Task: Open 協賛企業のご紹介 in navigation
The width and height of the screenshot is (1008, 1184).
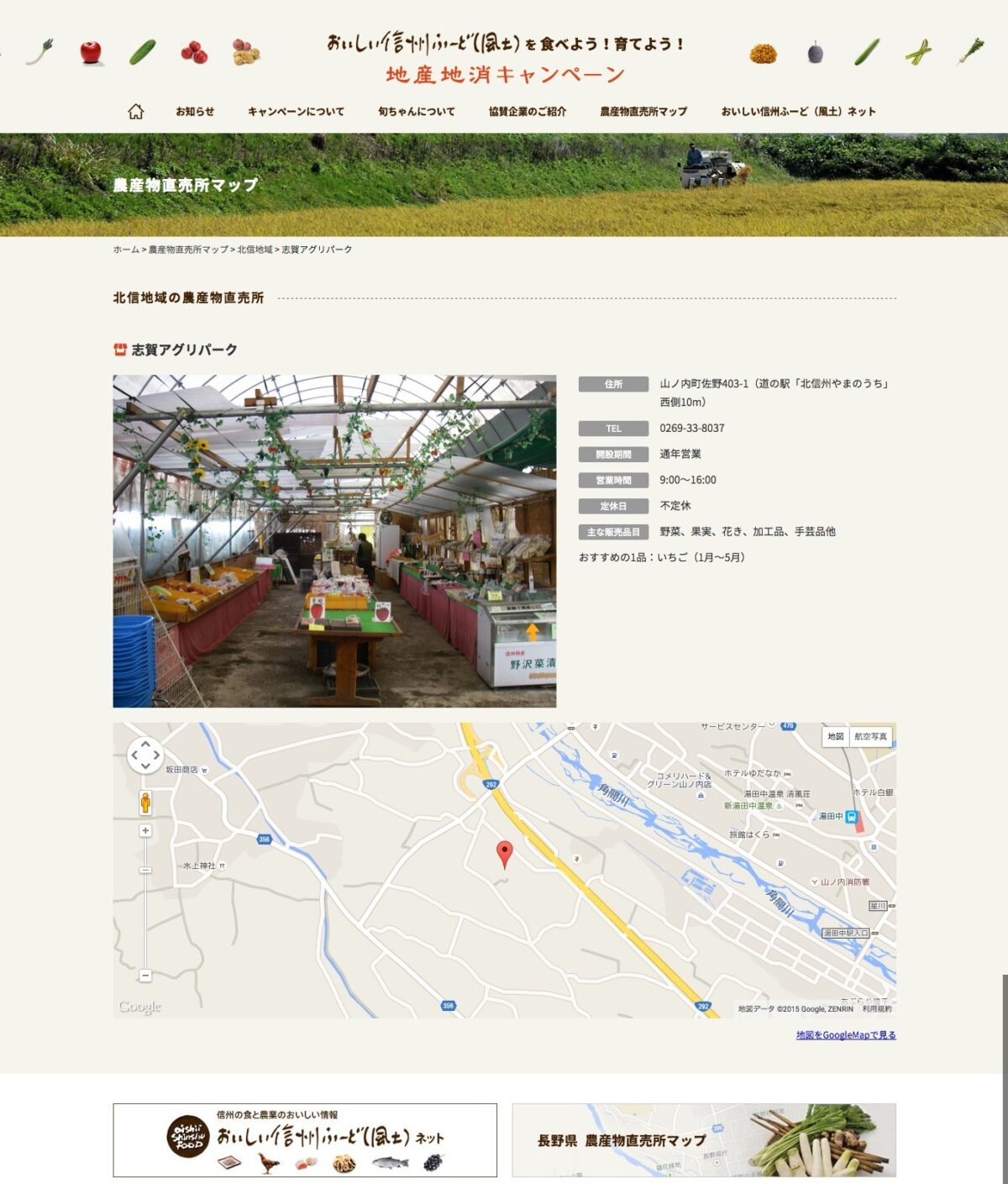Action: point(528,112)
